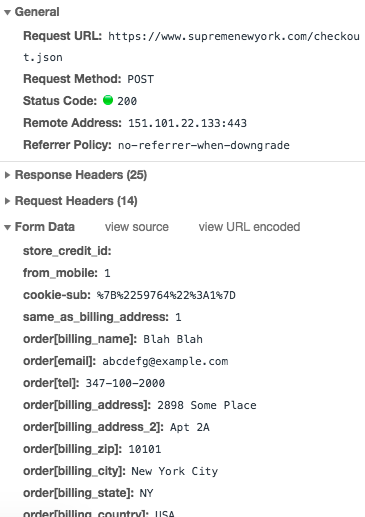Image resolution: width=365 pixels, height=517 pixels.
Task: Click the green status code indicator
Action: [108, 100]
